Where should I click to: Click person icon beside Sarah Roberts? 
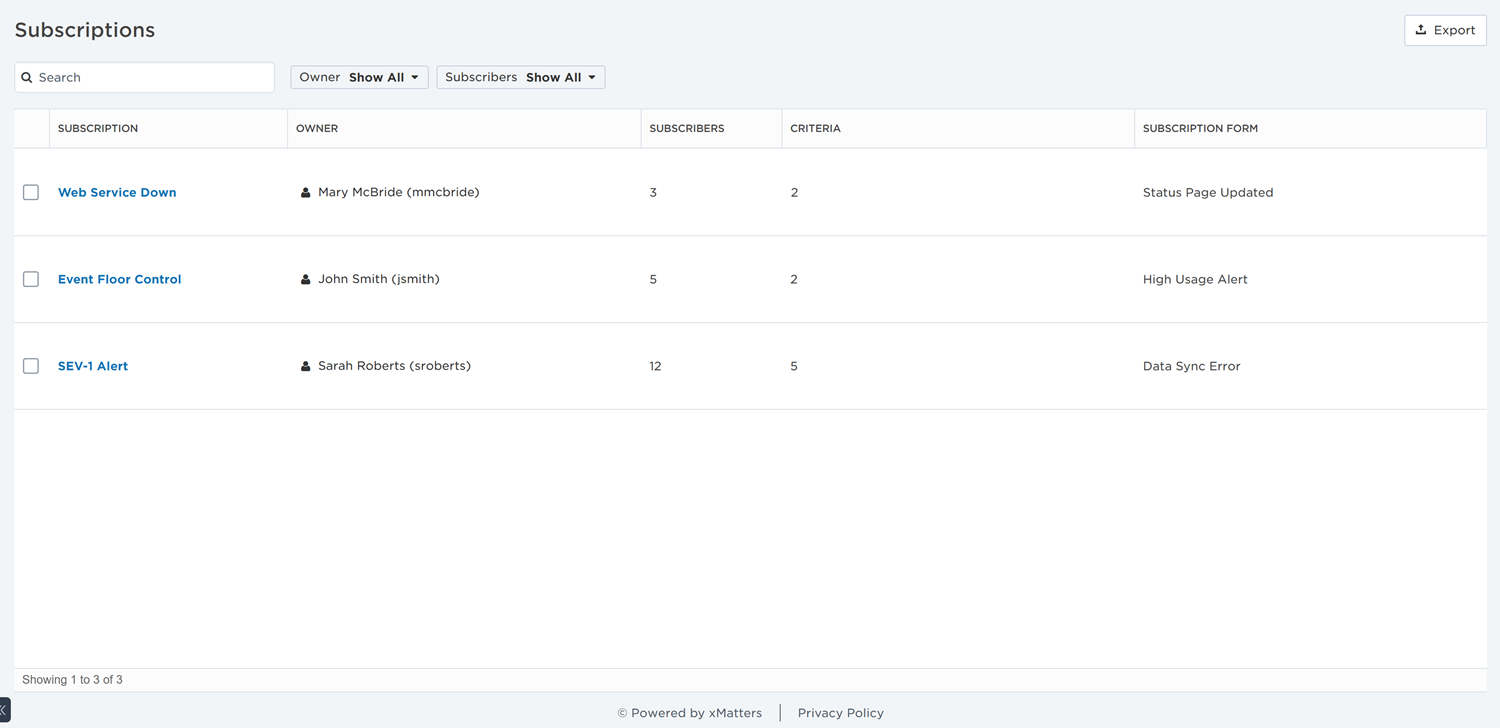(x=306, y=367)
